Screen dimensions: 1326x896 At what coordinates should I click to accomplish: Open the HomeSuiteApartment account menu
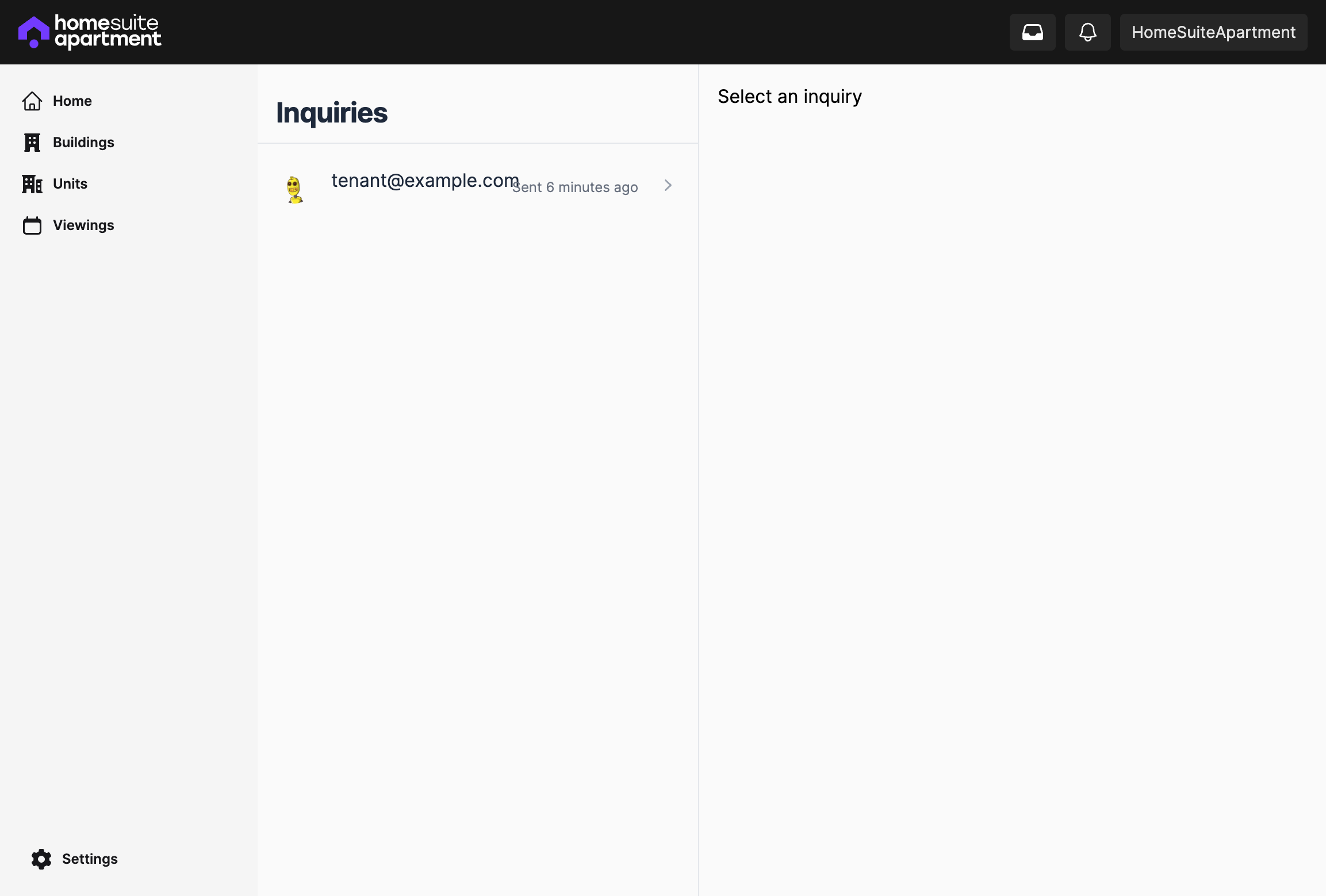point(1213,32)
